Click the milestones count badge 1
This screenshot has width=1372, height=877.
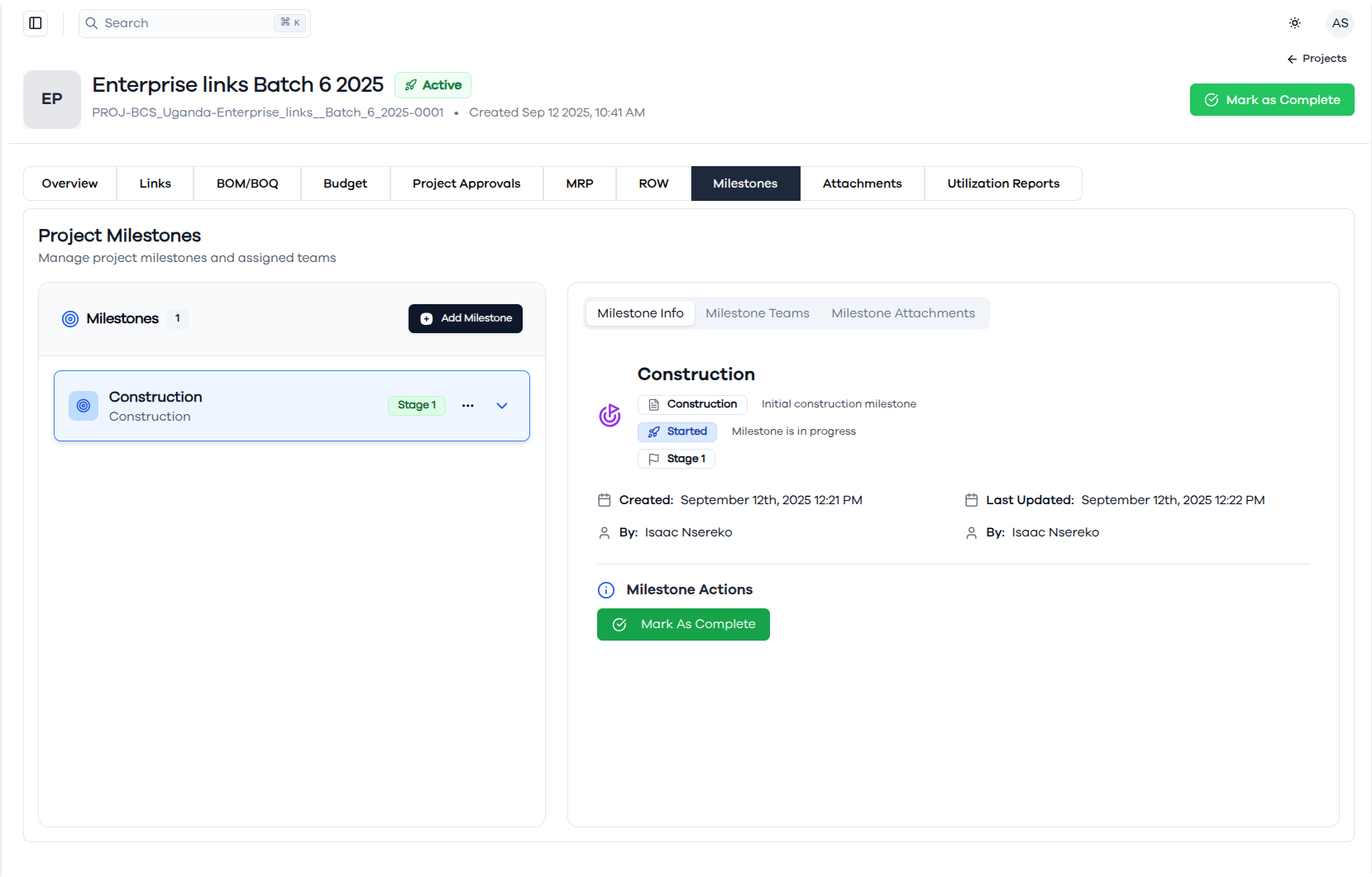coord(177,318)
